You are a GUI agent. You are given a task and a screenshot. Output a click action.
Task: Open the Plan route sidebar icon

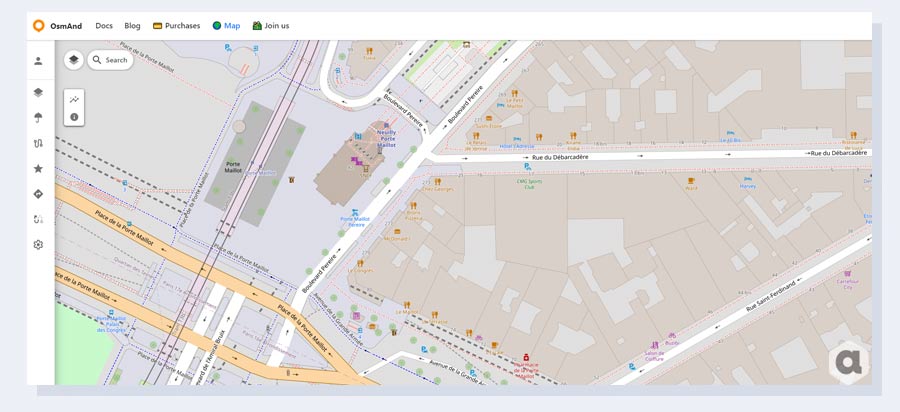[x=38, y=219]
